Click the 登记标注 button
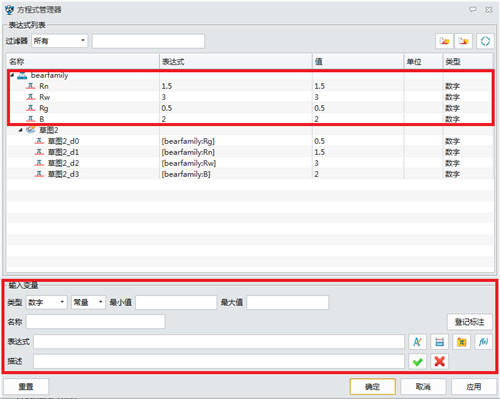Image resolution: width=500 pixels, height=399 pixels. (470, 322)
